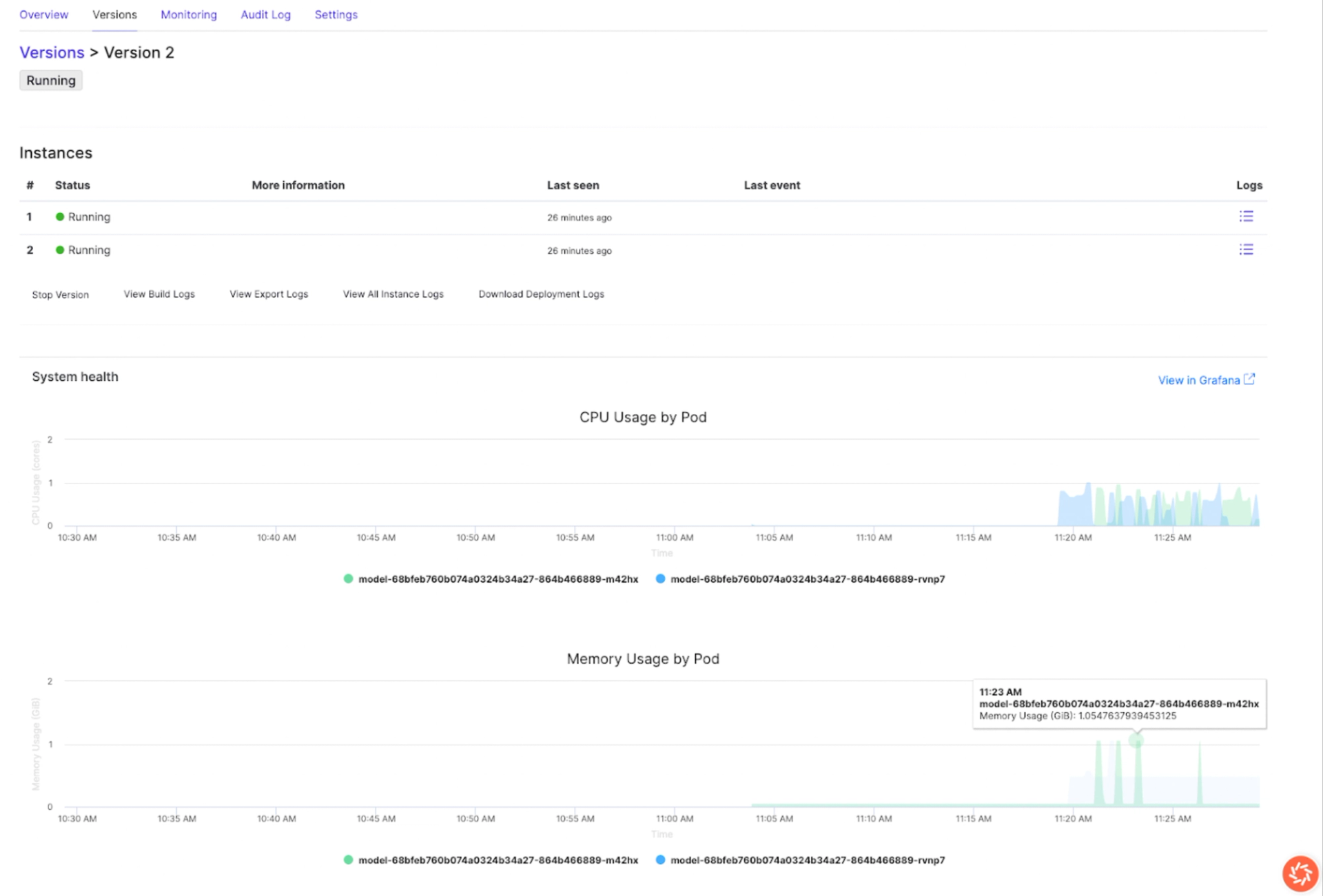The image size is (1323, 896).
Task: Switch to the Overview tab
Action: point(43,14)
